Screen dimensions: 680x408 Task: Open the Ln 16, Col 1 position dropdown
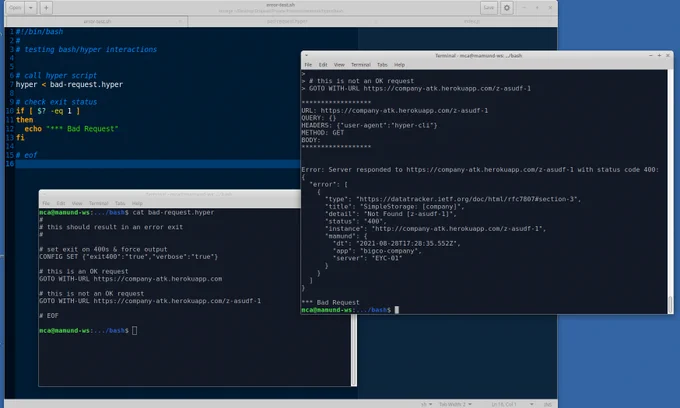pos(512,404)
